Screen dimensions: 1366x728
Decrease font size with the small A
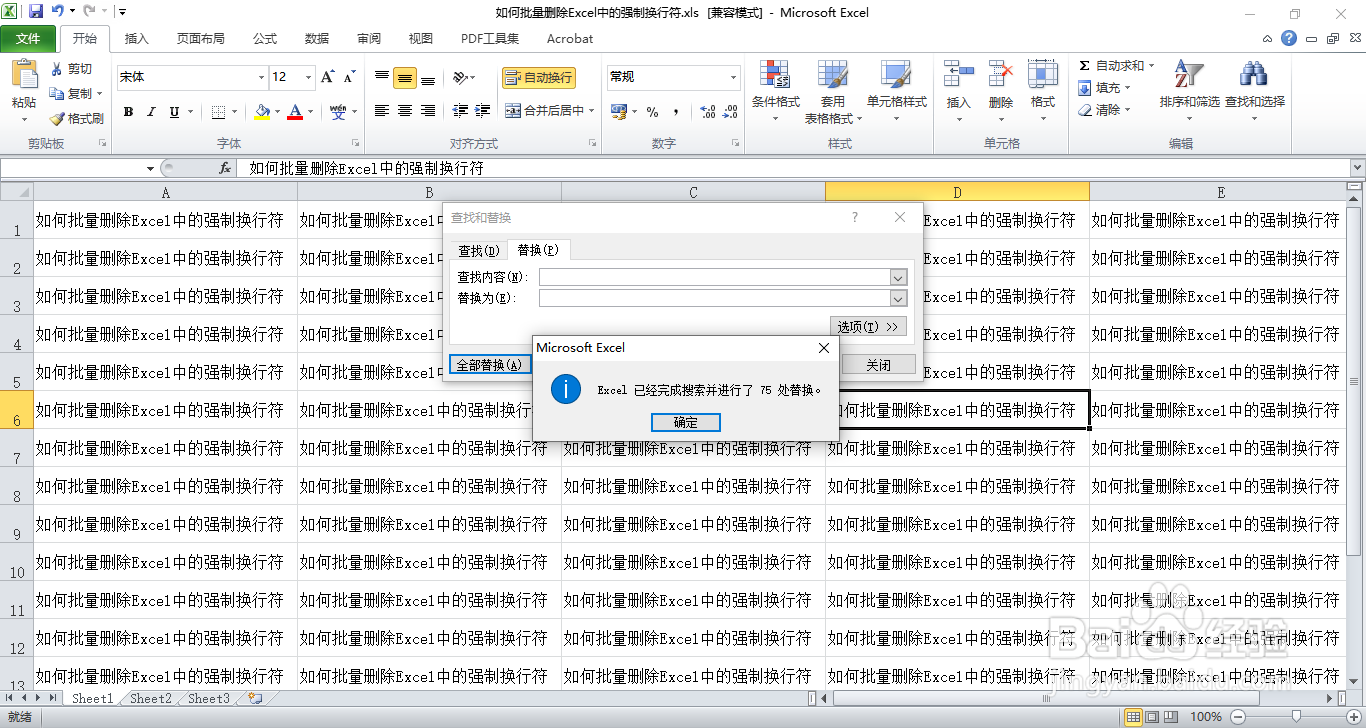[349, 77]
